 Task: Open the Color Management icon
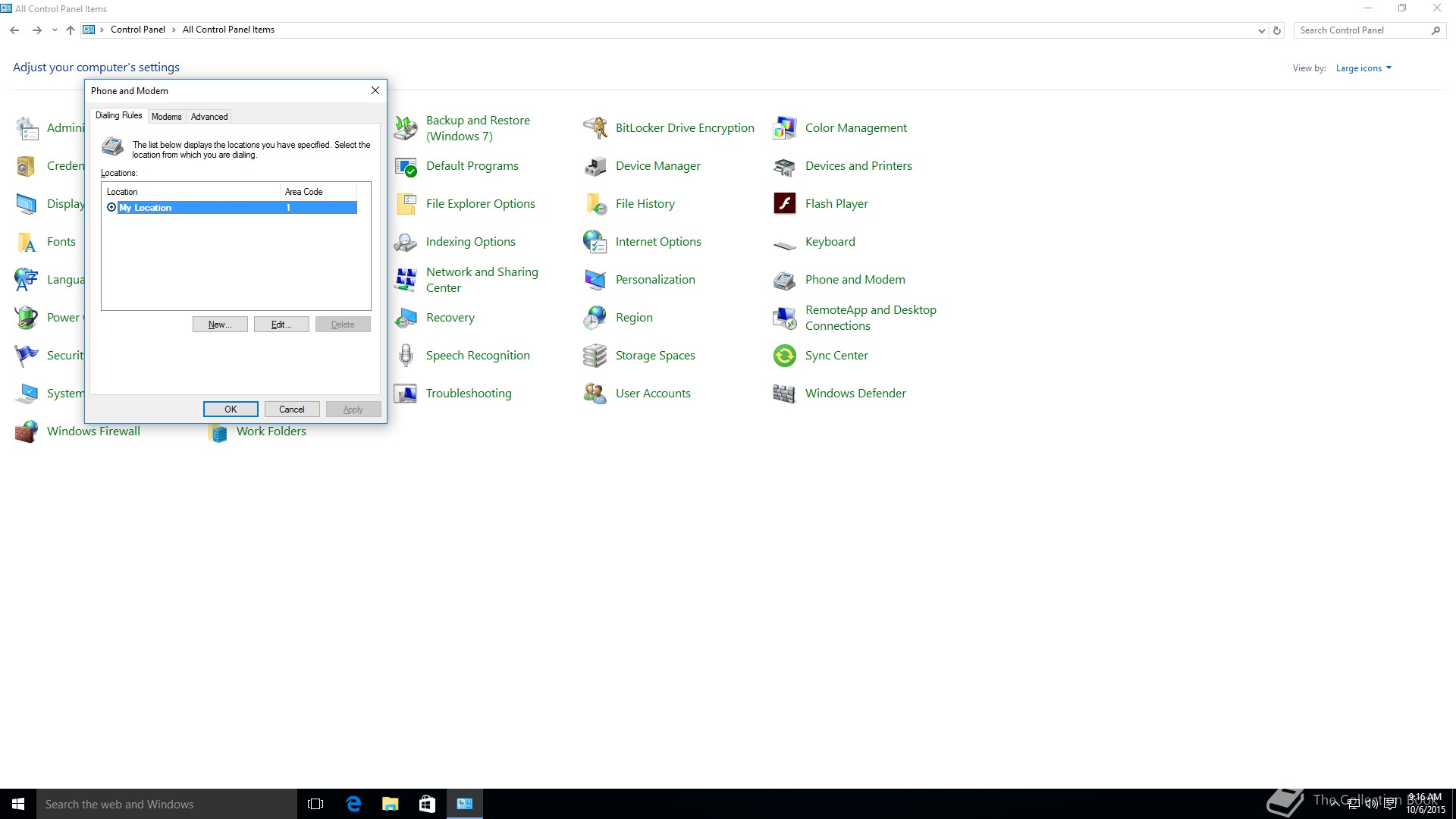785,128
